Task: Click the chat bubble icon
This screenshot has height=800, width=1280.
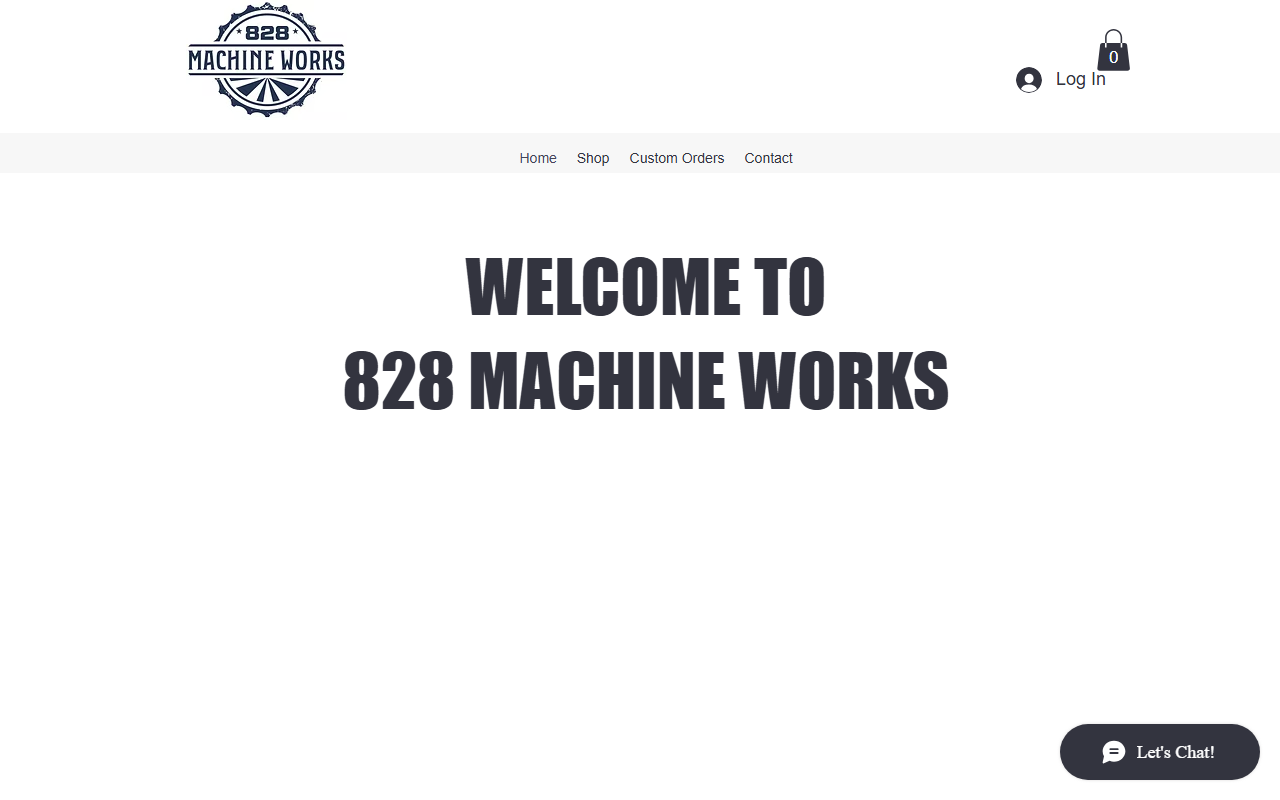Action: (1114, 752)
